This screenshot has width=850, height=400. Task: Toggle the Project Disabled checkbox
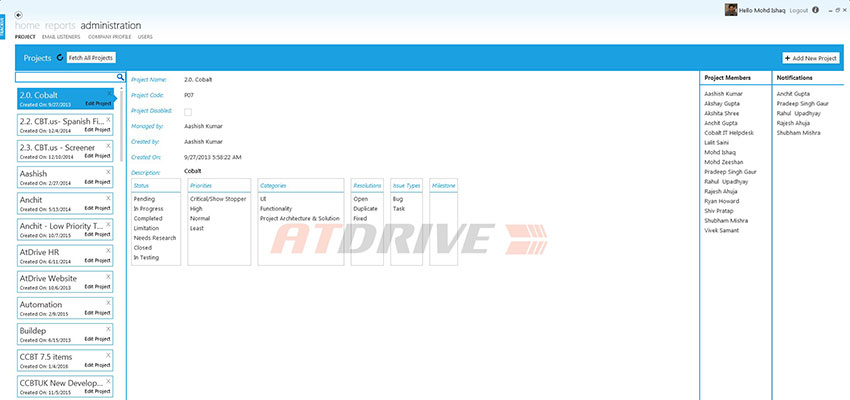coord(188,112)
